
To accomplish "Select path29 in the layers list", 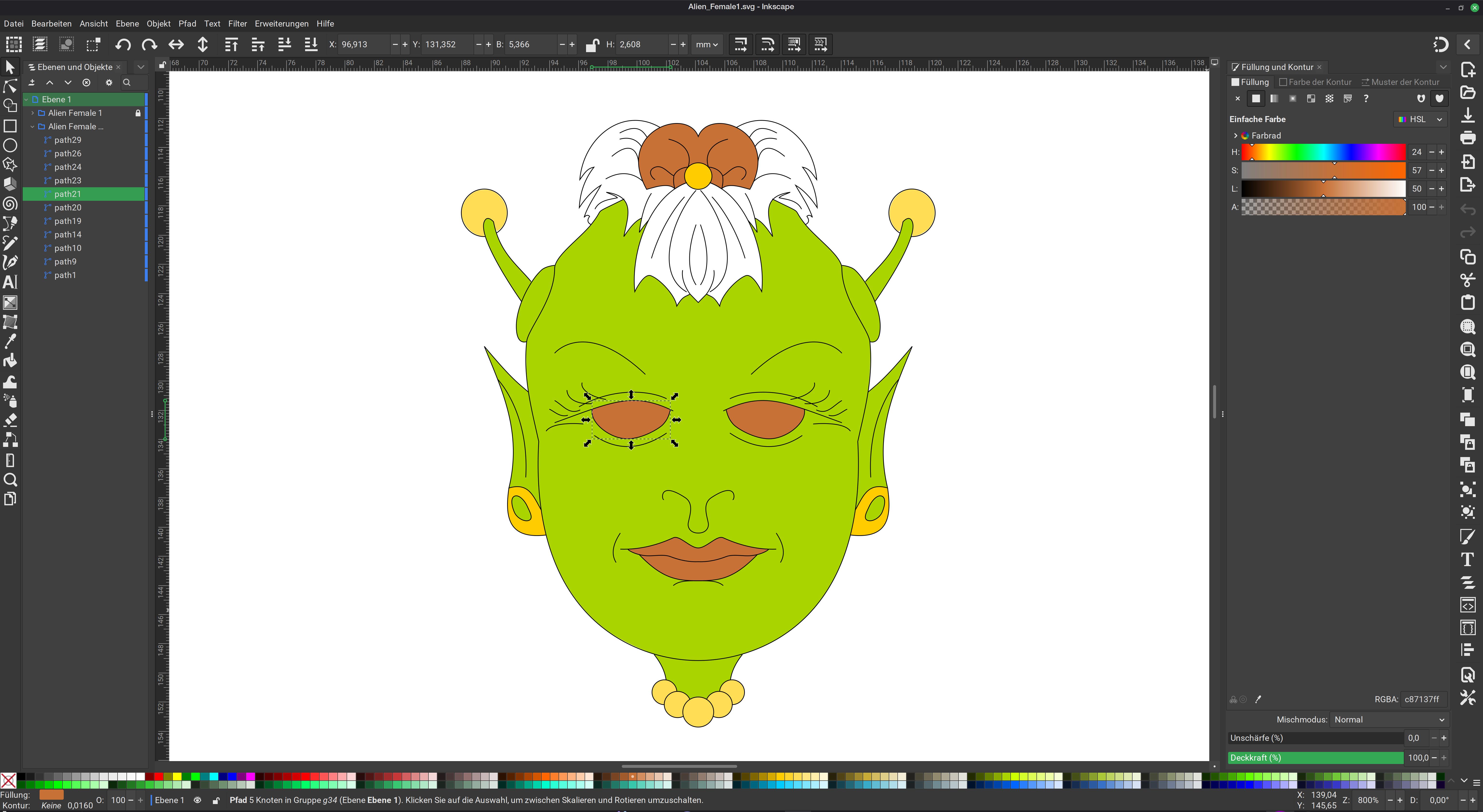I will coord(67,140).
